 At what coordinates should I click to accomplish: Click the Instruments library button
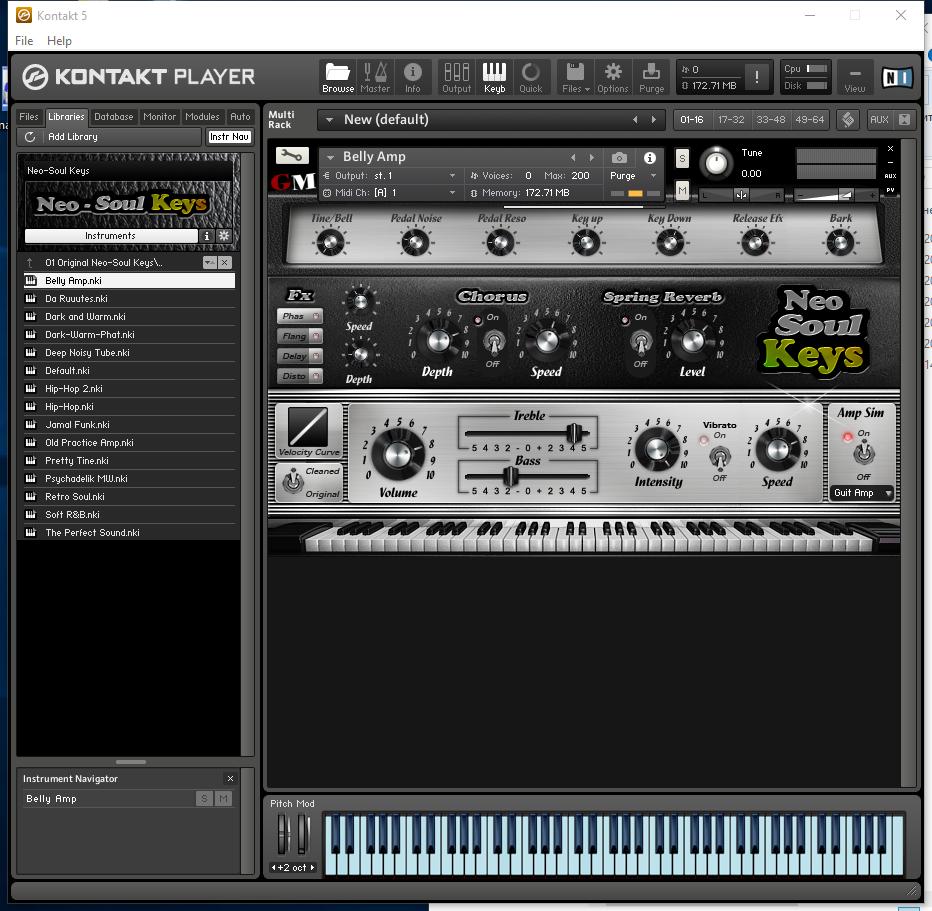(111, 236)
